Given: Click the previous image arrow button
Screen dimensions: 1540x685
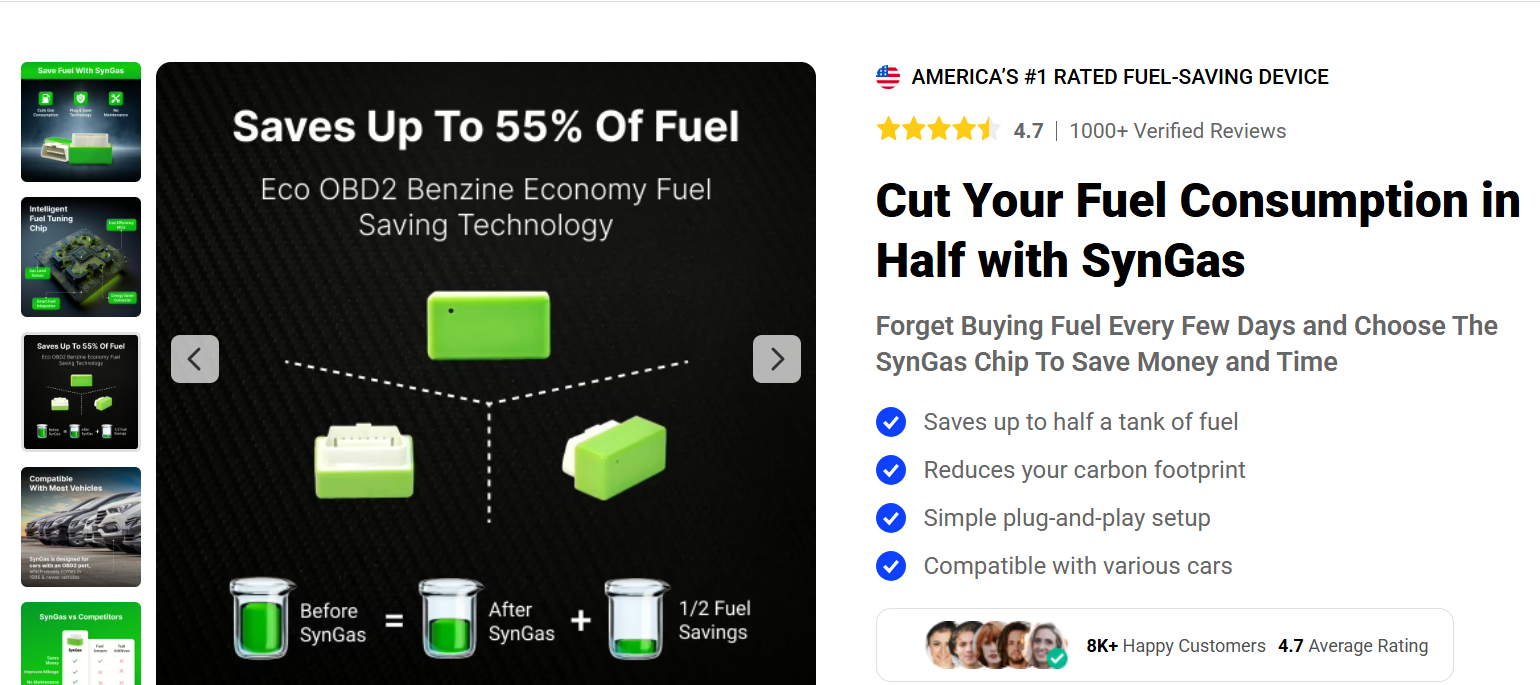Looking at the screenshot, I should [x=195, y=359].
